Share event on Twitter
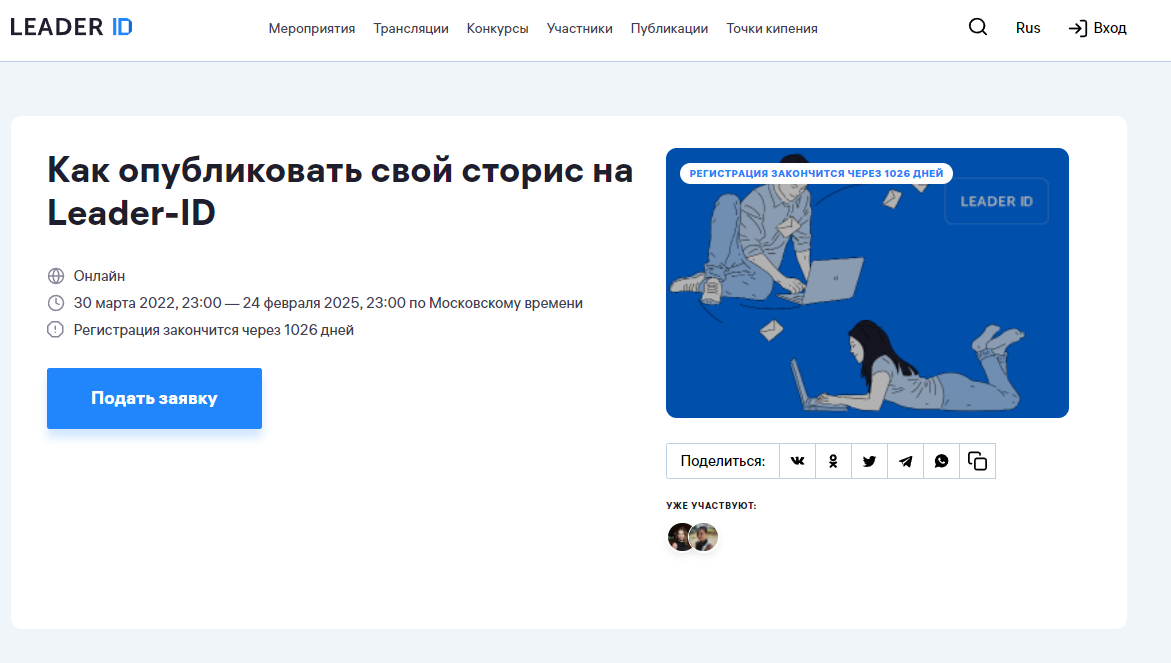Viewport: 1171px width, 663px height. (869, 461)
